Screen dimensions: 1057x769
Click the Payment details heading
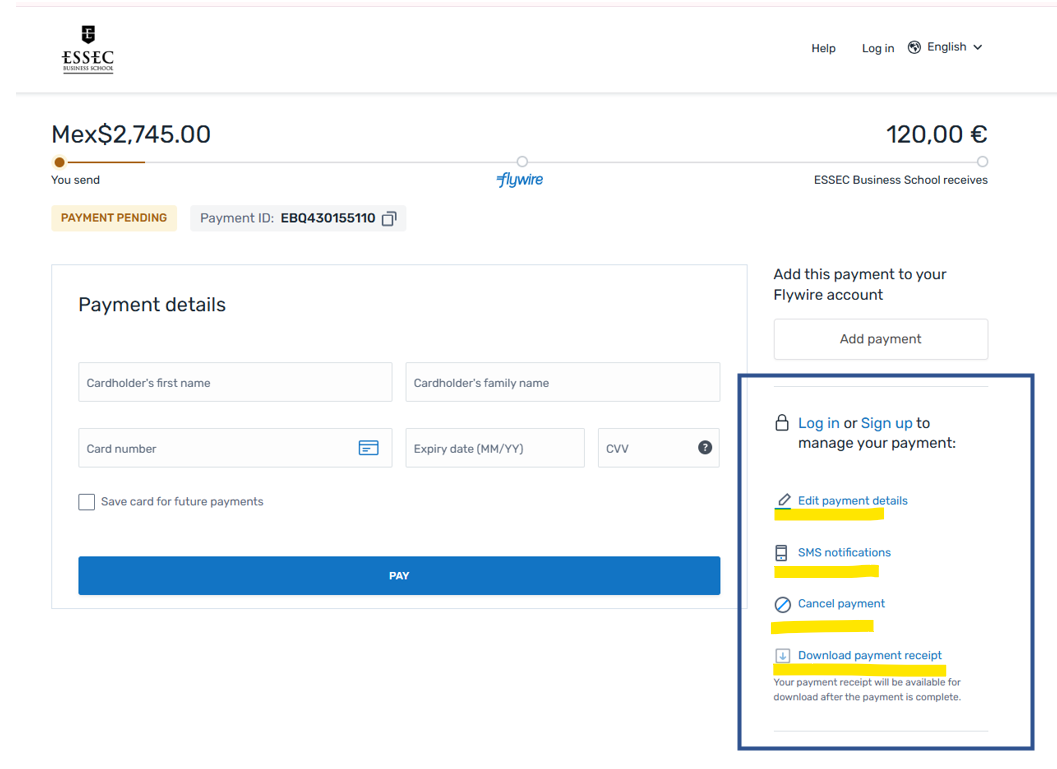[x=152, y=305]
